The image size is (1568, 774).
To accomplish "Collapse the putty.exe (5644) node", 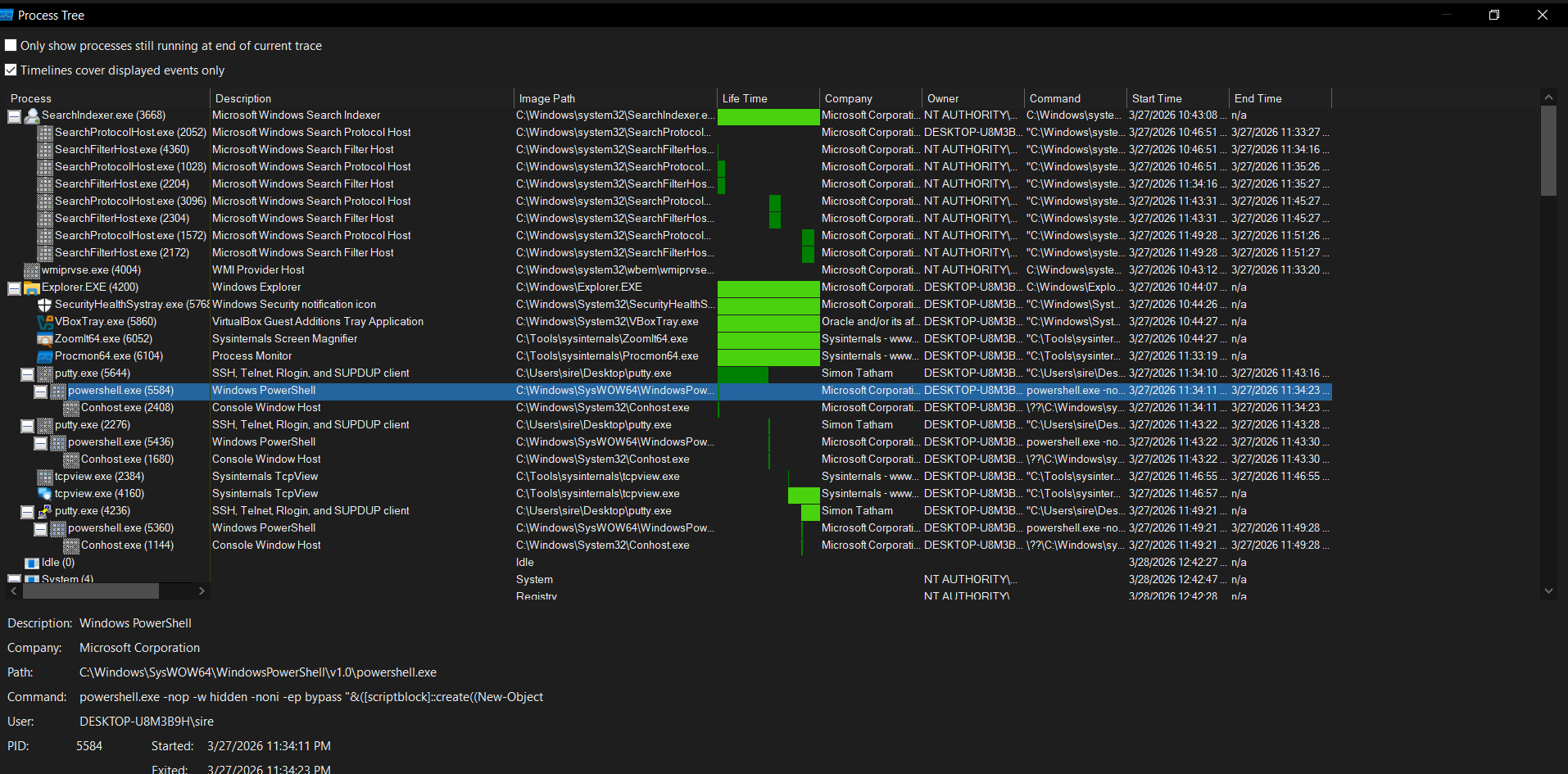I will coord(27,374).
